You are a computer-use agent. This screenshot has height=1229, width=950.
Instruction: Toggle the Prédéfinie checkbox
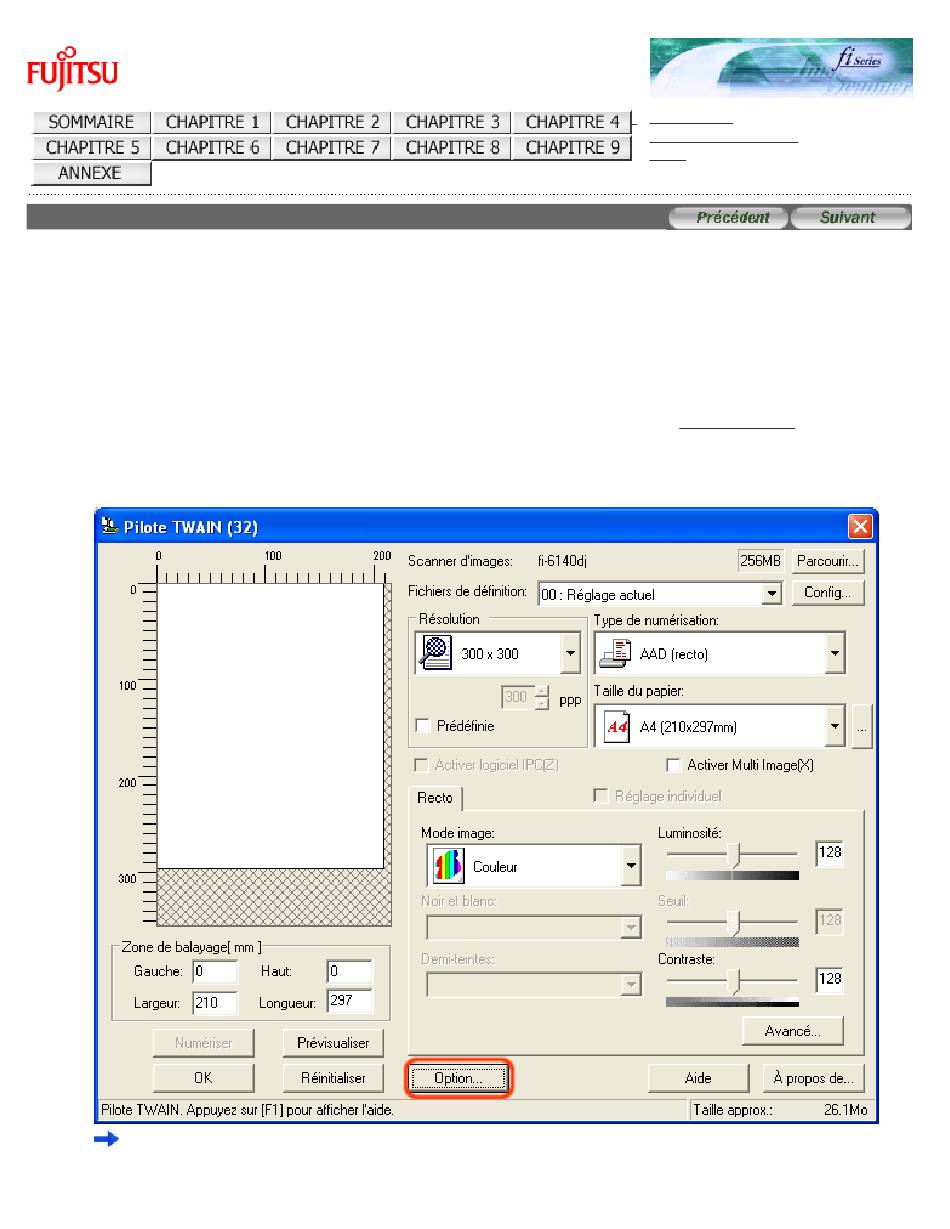pyautogui.click(x=422, y=726)
